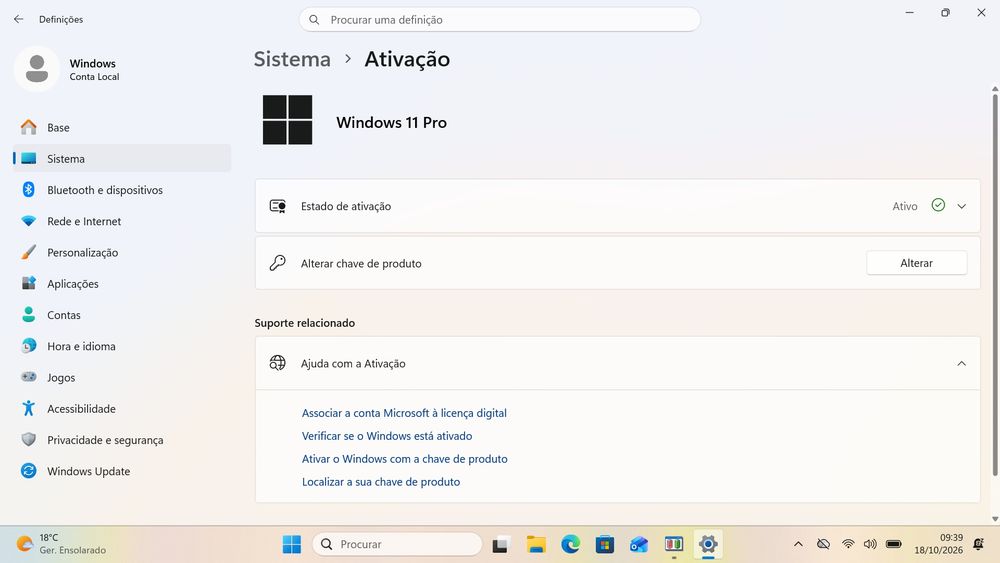Image resolution: width=1000 pixels, height=563 pixels.
Task: Click the Procurar uma definição search box
Action: pyautogui.click(x=500, y=20)
